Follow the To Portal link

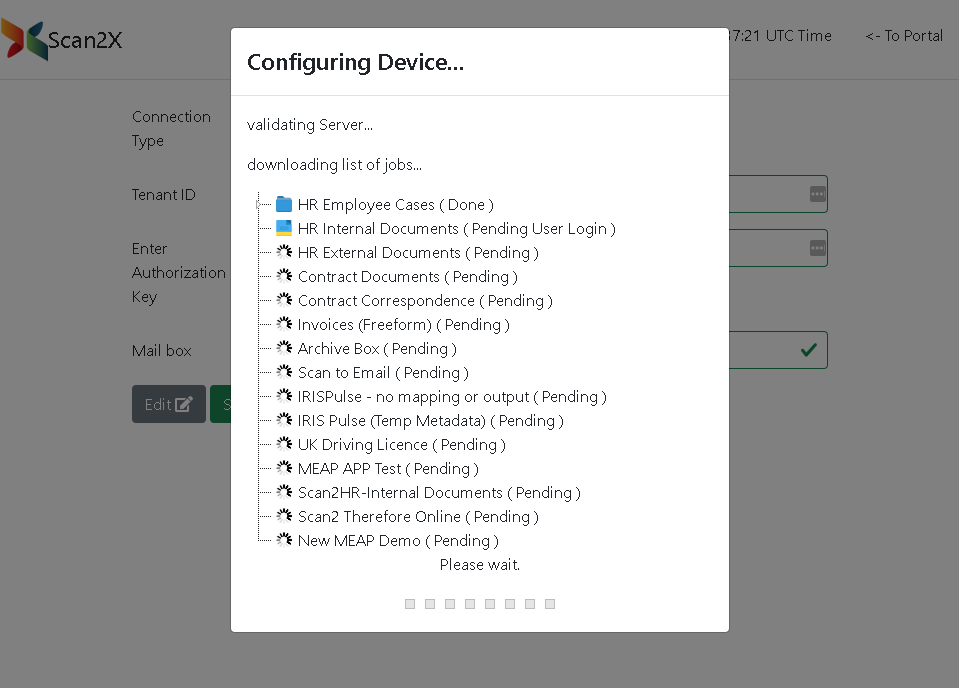coord(904,36)
